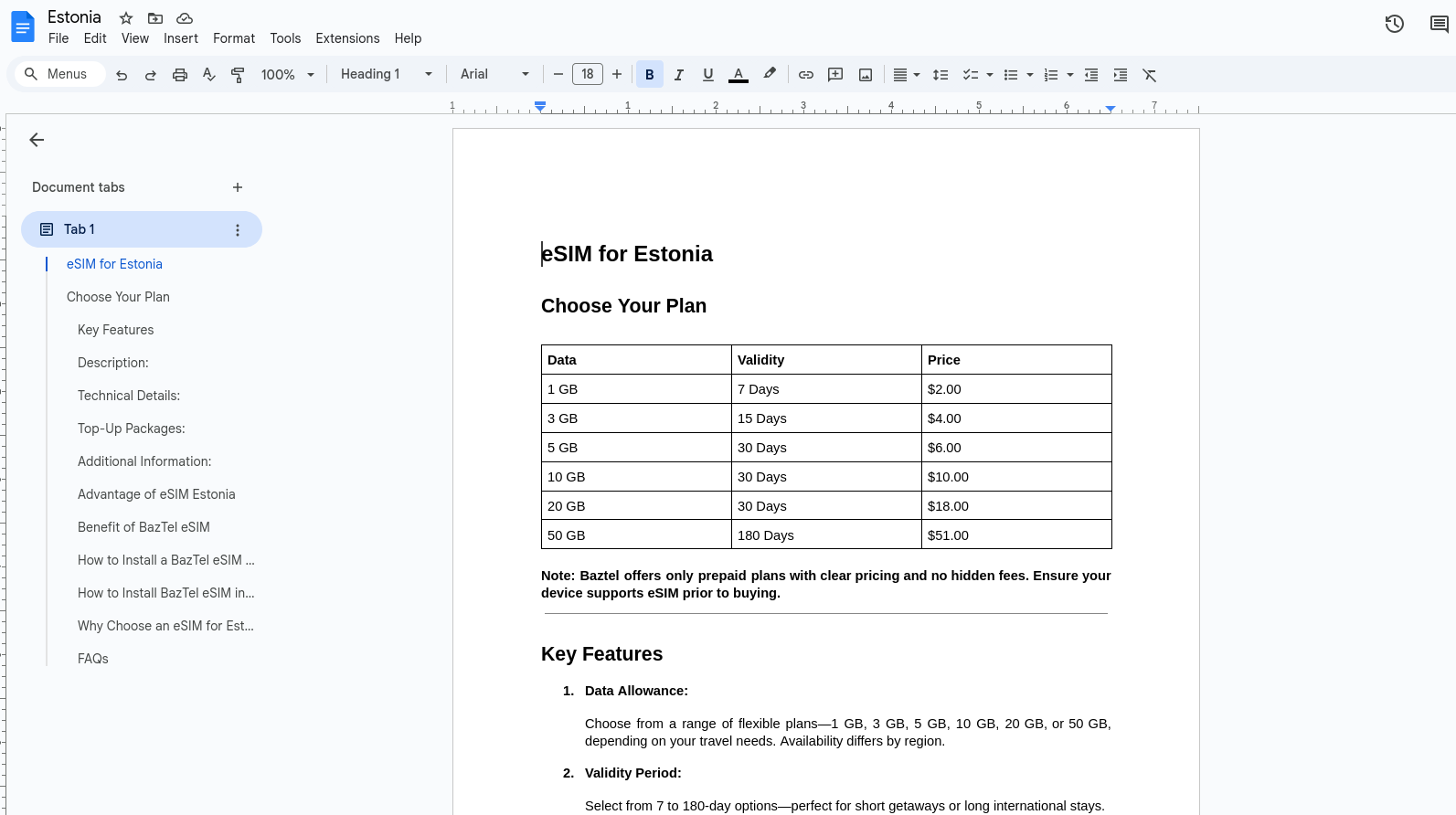Star the Estonia document

coord(126,18)
